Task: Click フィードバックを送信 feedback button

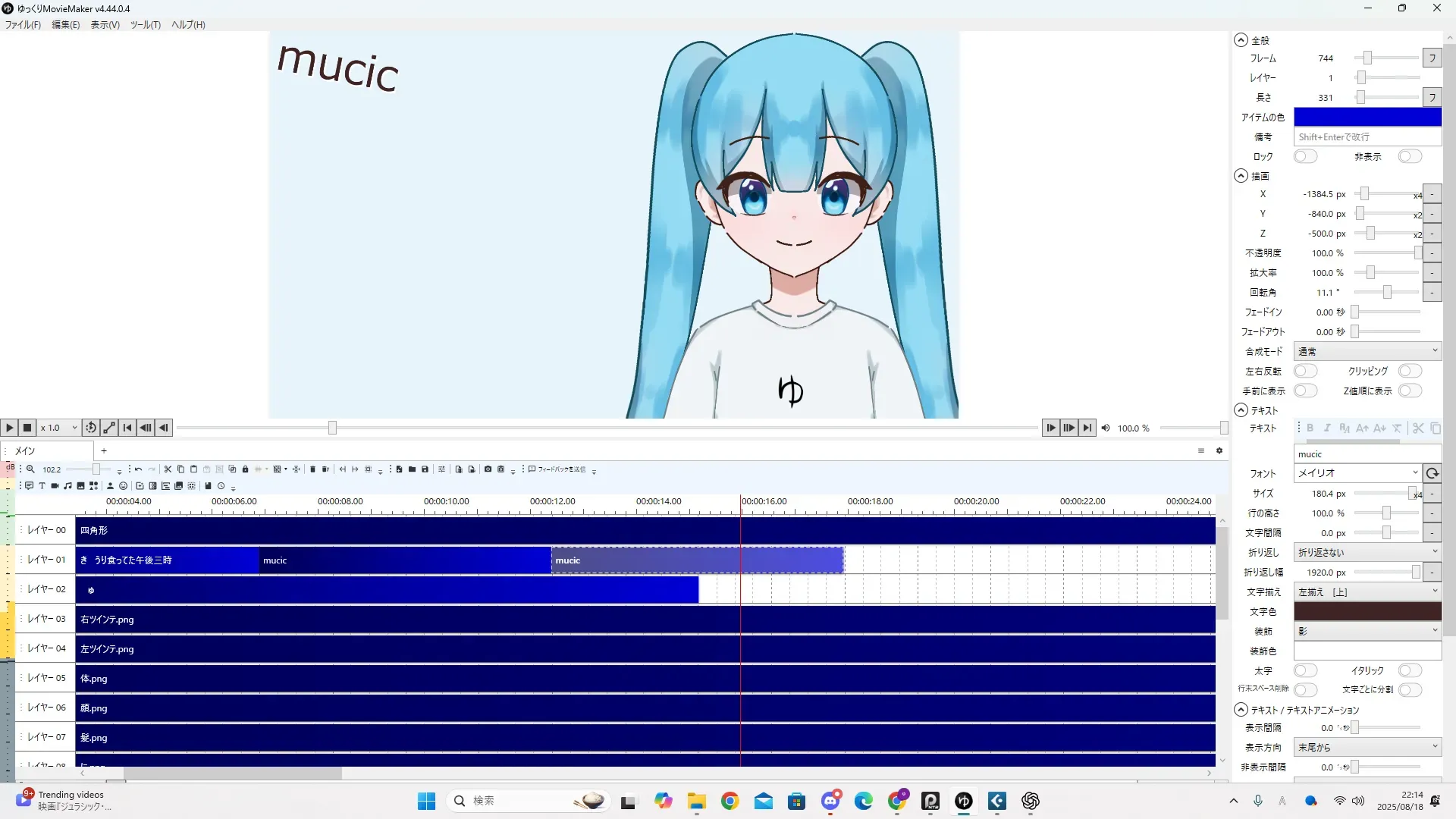Action: tap(557, 469)
